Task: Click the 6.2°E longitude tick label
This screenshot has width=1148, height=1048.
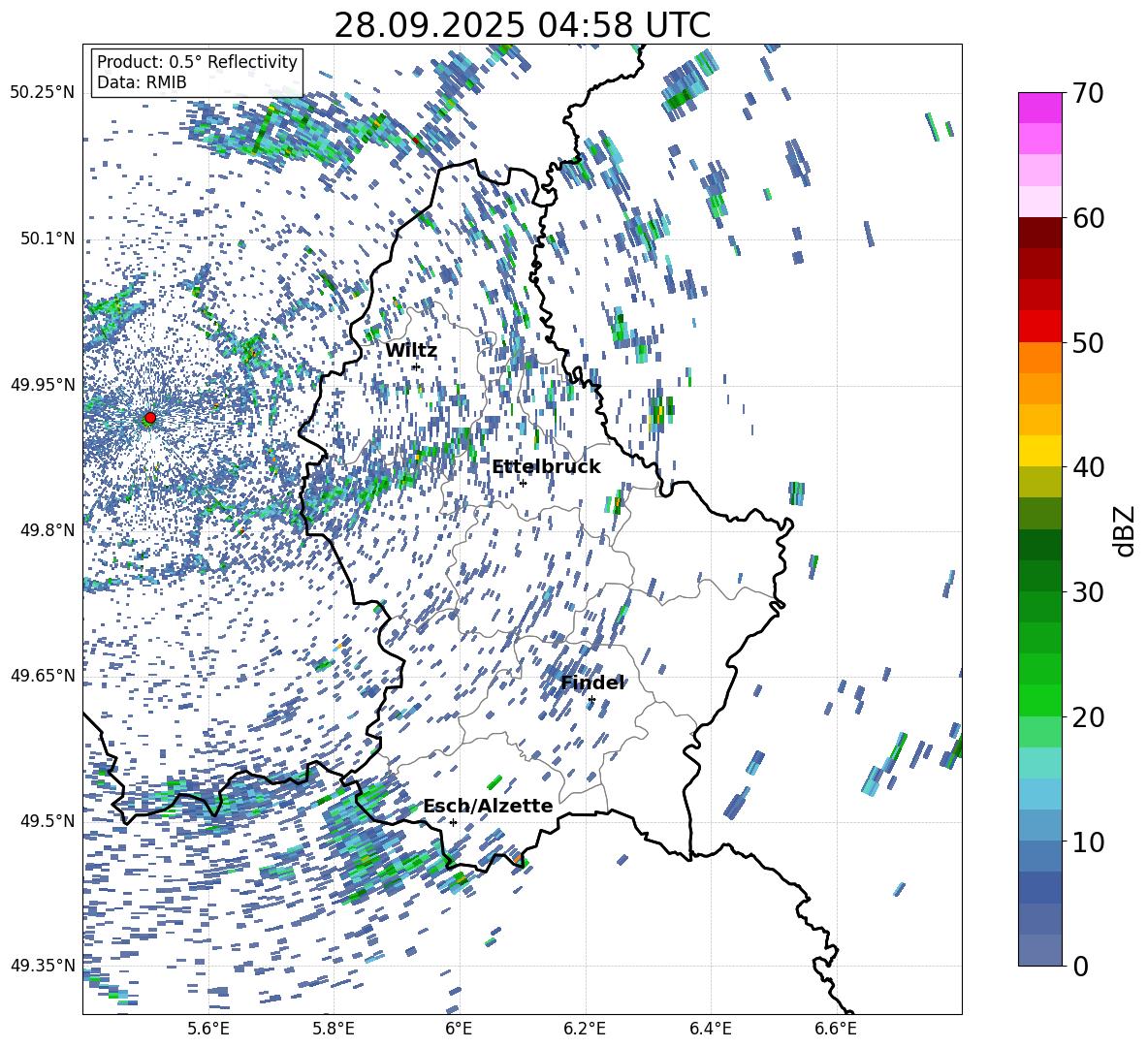Action: point(585,1029)
